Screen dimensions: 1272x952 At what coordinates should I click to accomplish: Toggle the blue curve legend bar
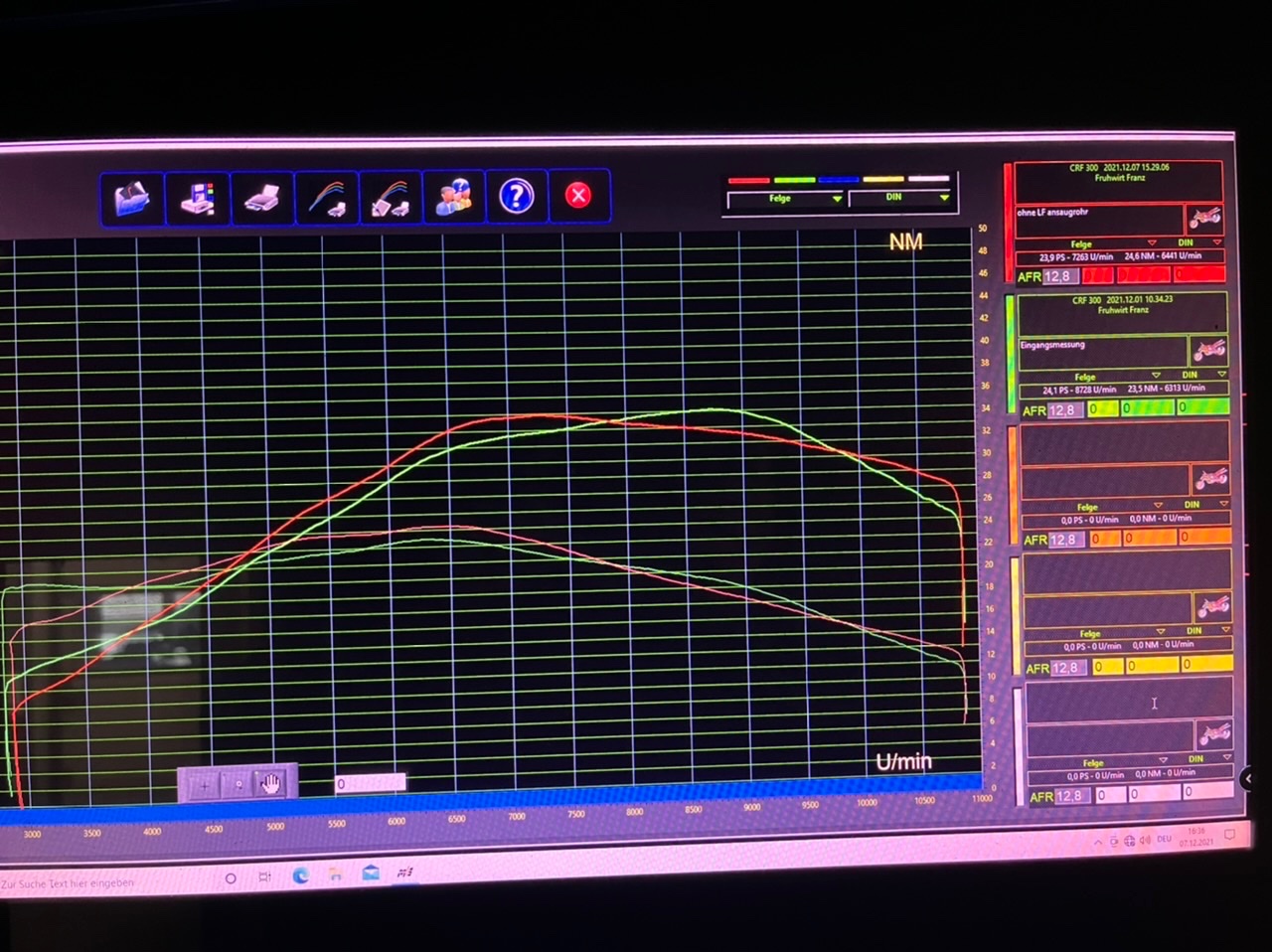(x=838, y=180)
